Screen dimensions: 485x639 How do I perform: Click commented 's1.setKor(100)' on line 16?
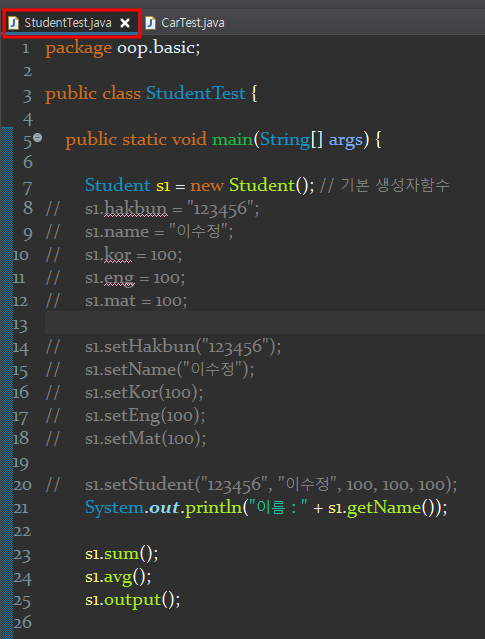click(x=143, y=393)
